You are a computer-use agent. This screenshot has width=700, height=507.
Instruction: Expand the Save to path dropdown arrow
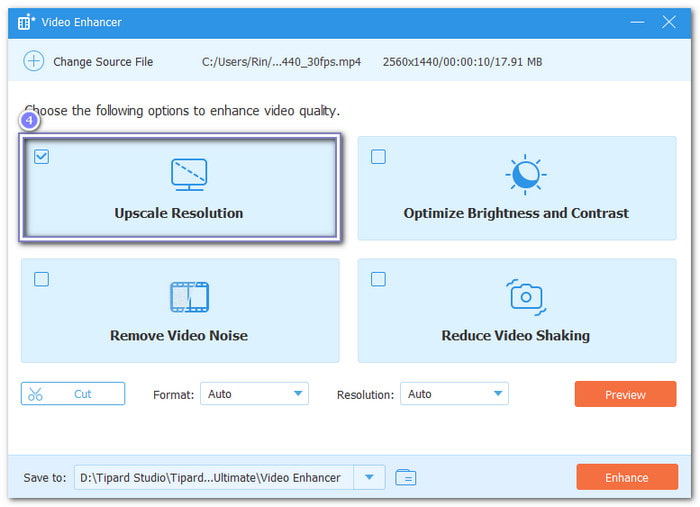[369, 477]
